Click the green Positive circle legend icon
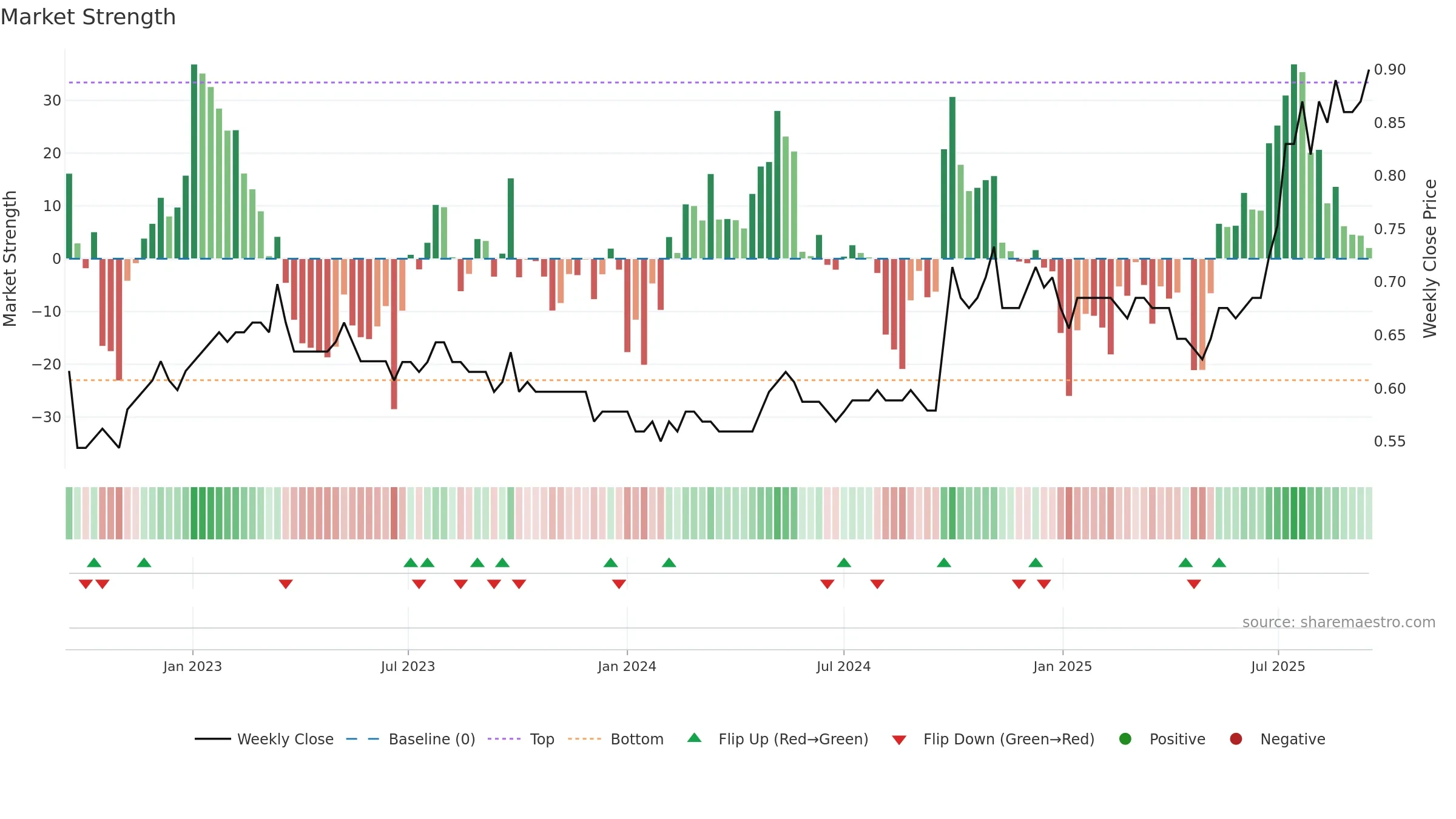 coord(1125,739)
